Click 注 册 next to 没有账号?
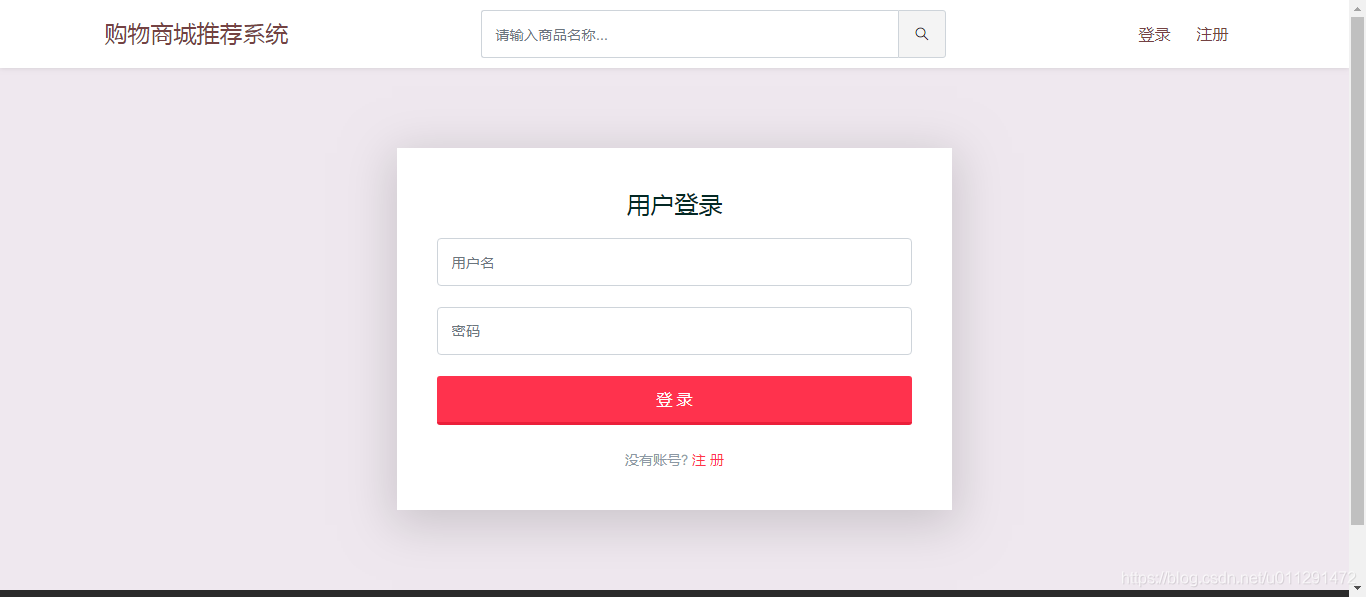This screenshot has width=1366, height=597. [x=707, y=459]
